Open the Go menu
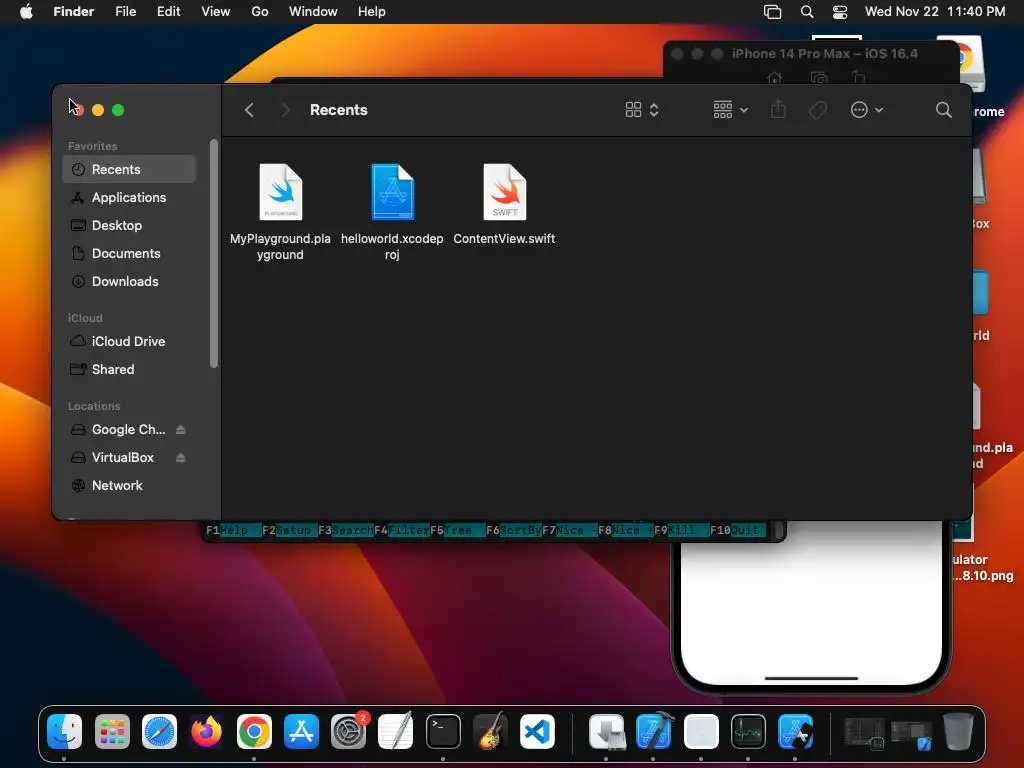 coord(260,12)
